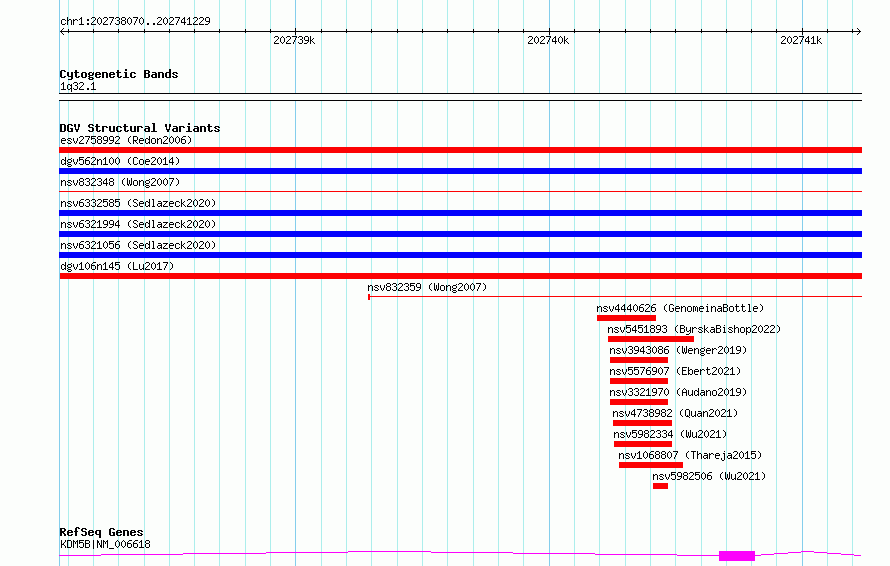Screen dimensions: 890x566
Task: Click the nsv3943086 (Wenger2019) label
Action: (x=678, y=350)
